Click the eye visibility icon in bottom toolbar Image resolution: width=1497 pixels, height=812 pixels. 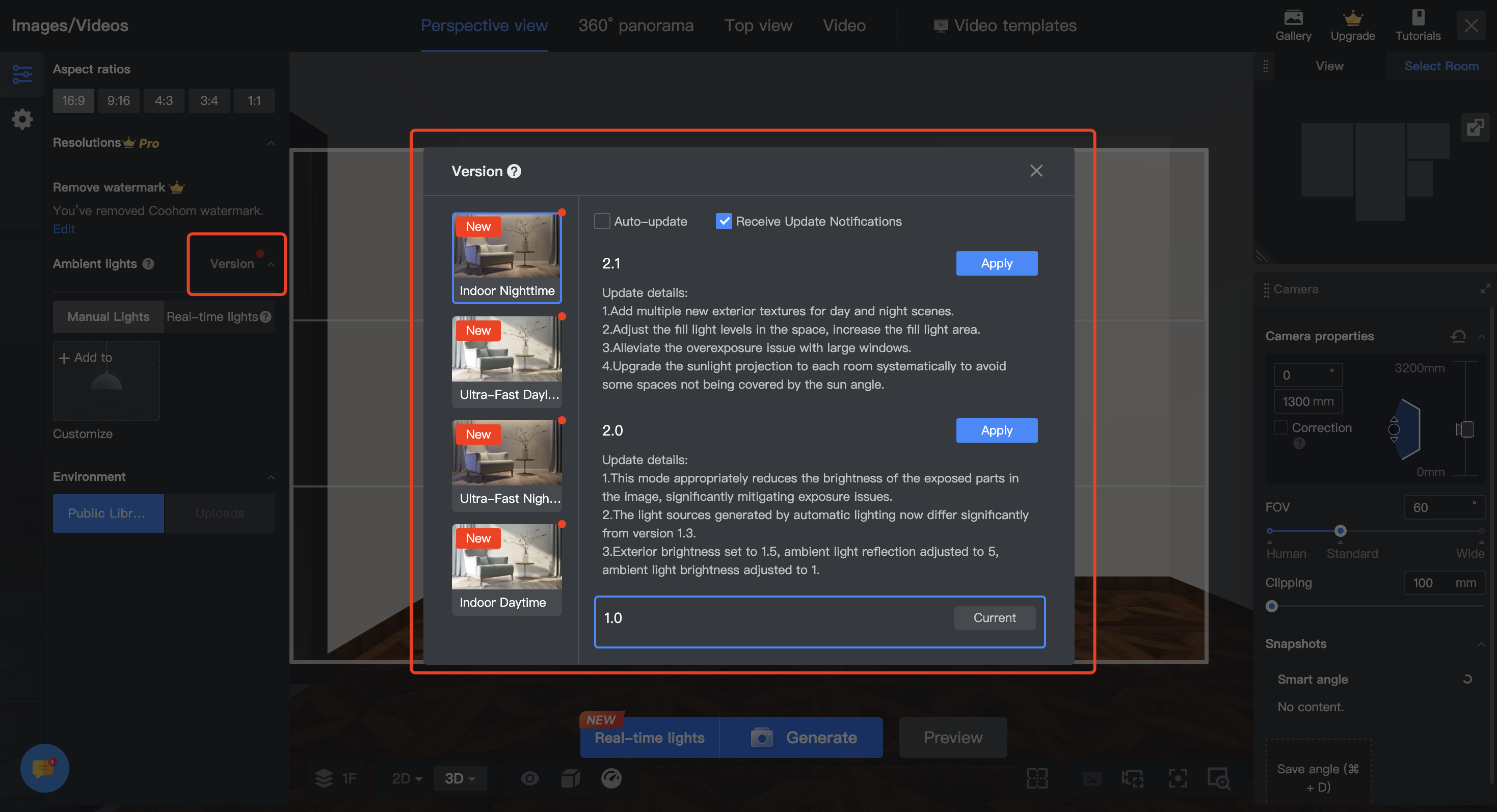coord(529,778)
